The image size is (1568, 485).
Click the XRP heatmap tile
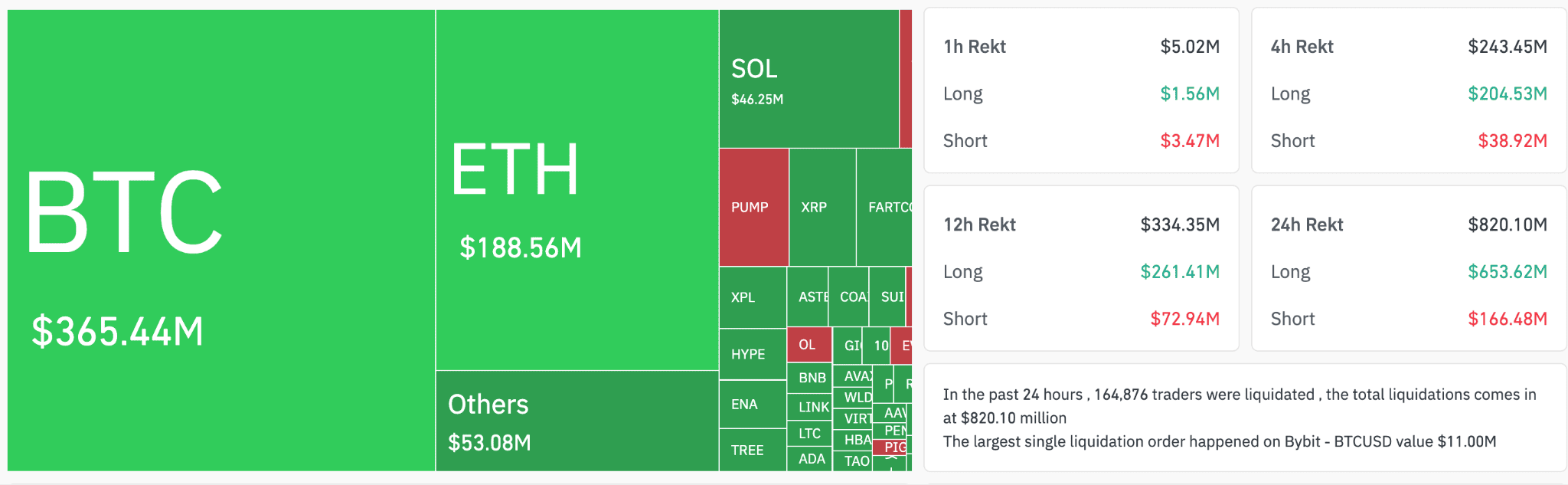click(822, 208)
